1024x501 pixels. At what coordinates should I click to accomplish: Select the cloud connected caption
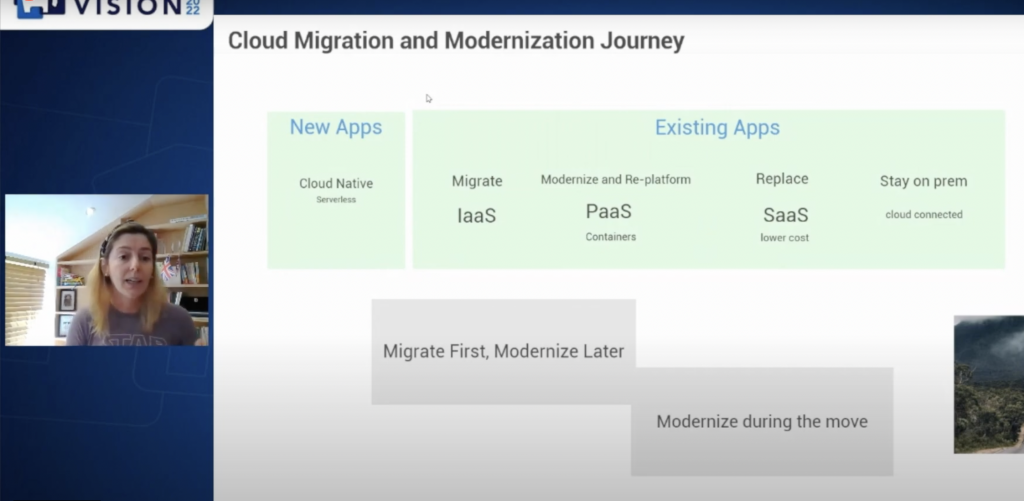tap(923, 214)
